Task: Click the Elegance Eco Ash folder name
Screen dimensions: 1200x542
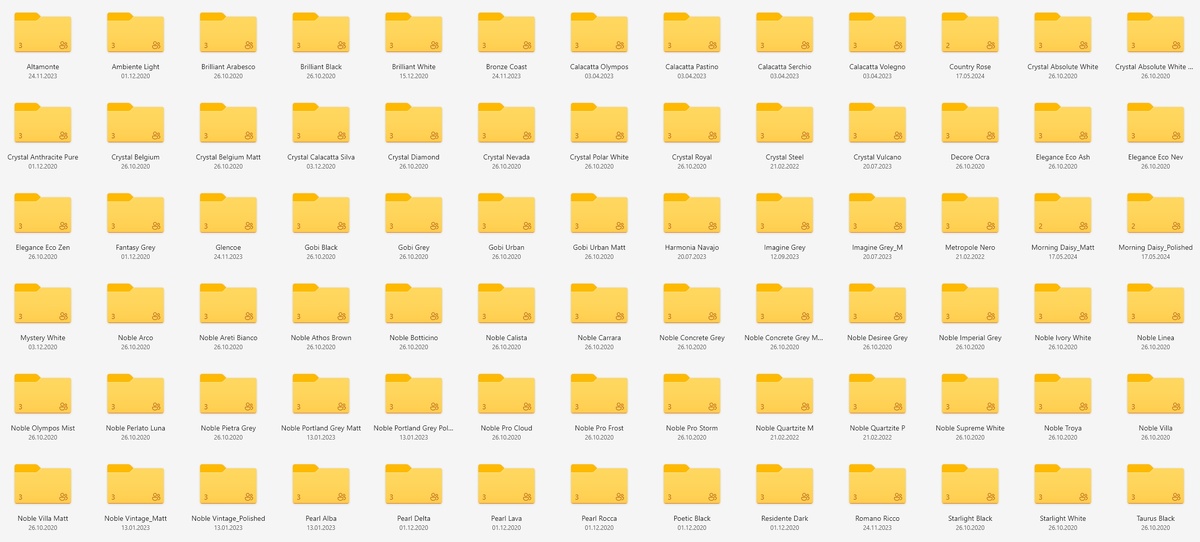Action: (1063, 157)
